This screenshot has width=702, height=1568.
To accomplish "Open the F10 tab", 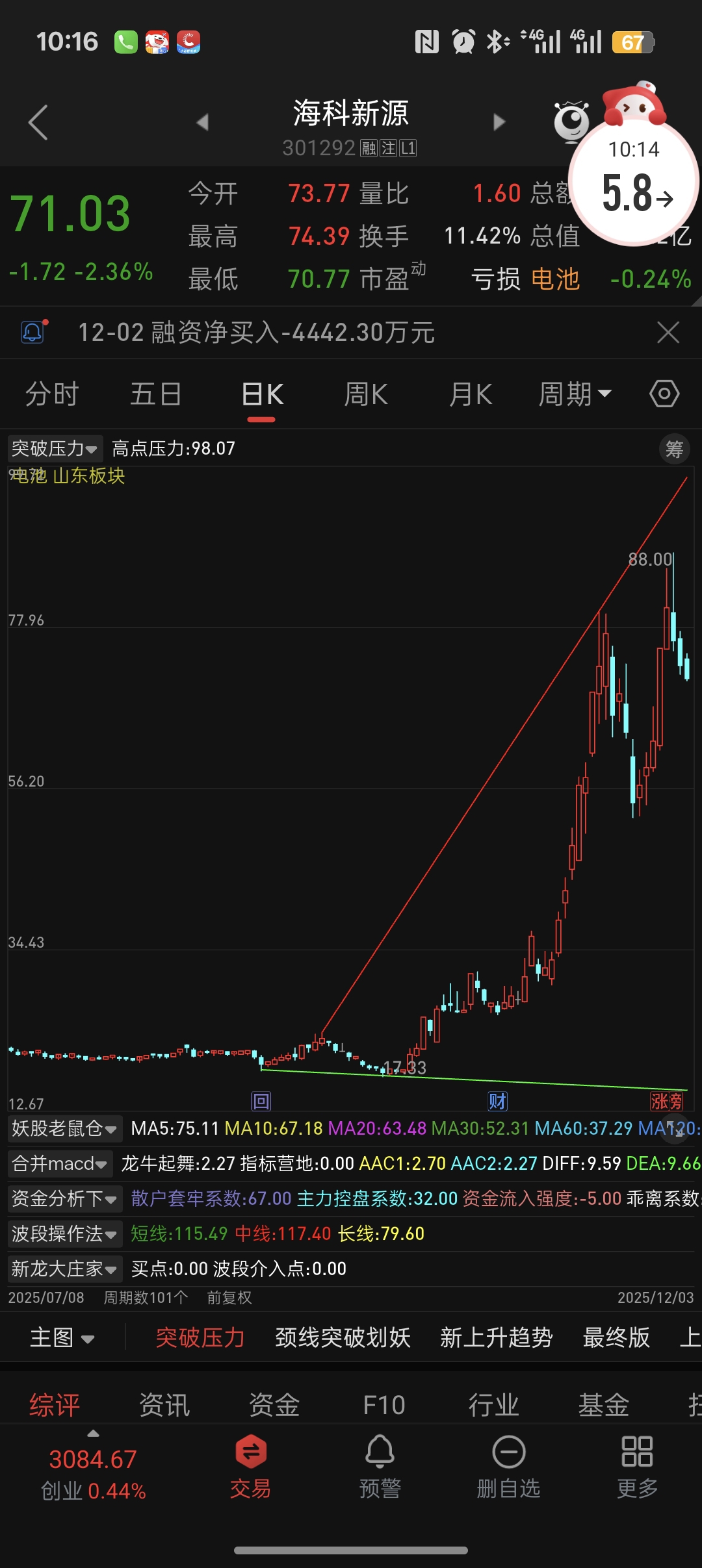I will (384, 1405).
